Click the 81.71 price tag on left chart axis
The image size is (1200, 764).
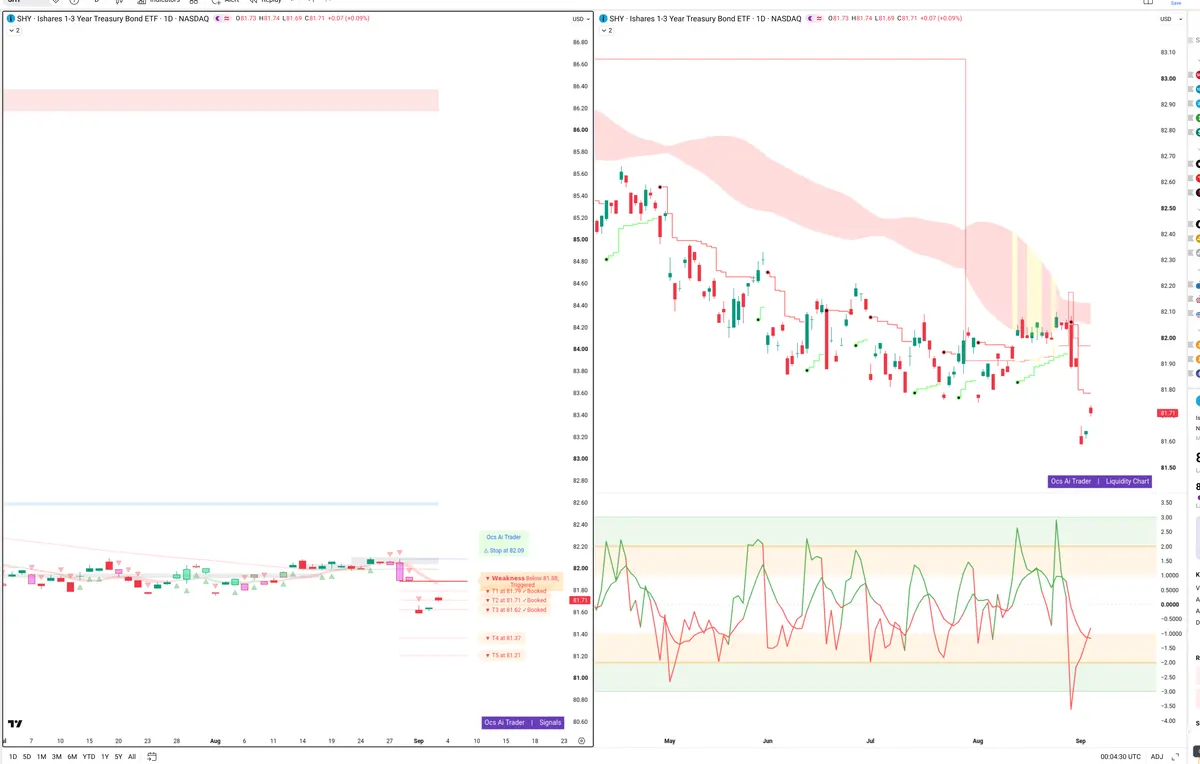pos(580,600)
